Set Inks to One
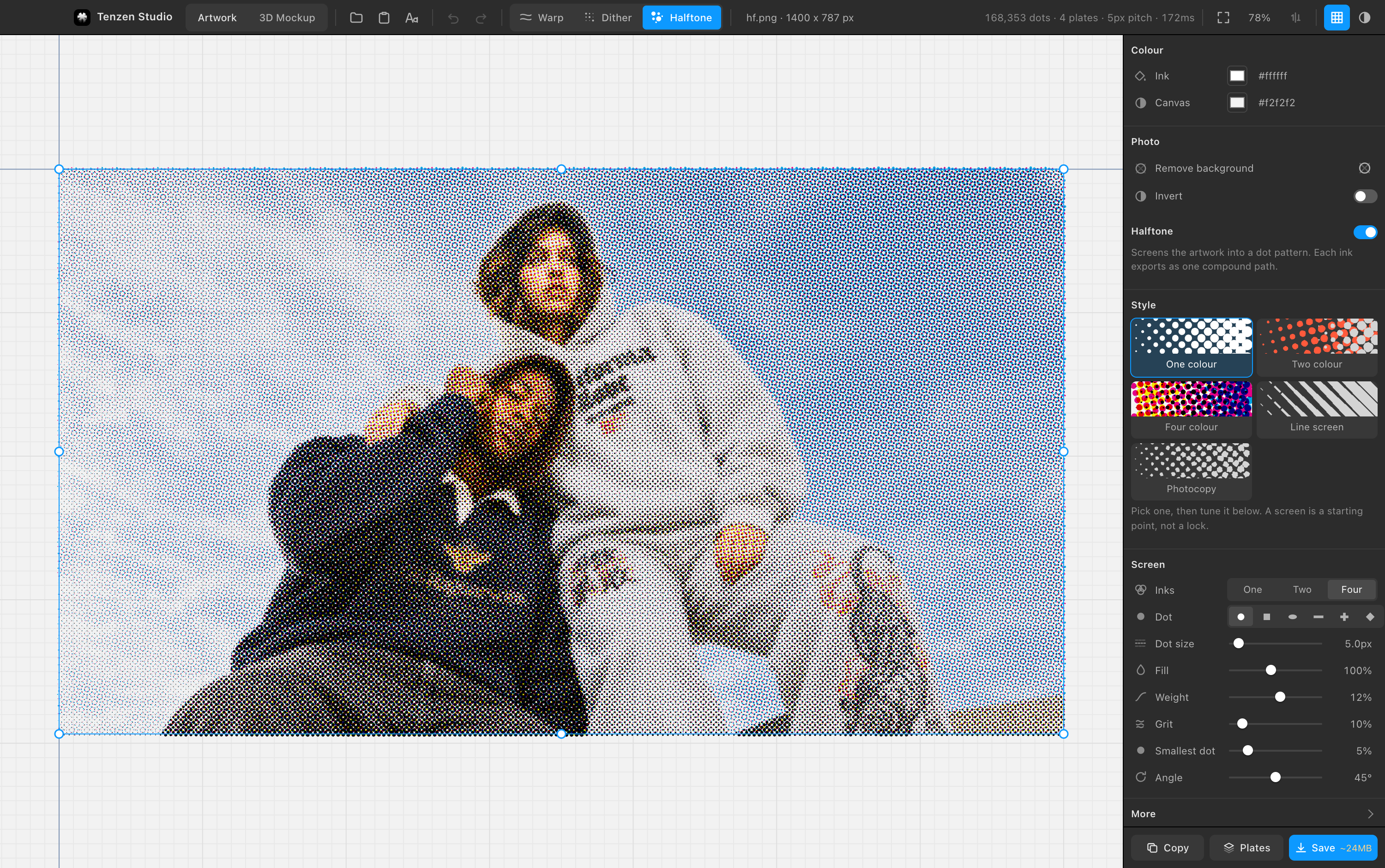Image resolution: width=1385 pixels, height=868 pixels. [1253, 590]
